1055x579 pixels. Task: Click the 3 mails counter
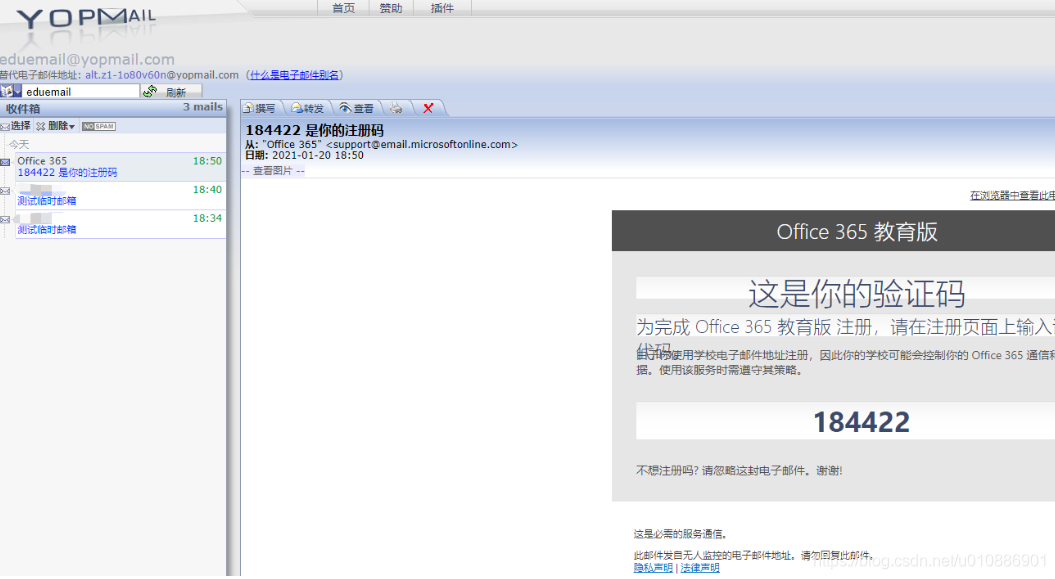pos(203,107)
